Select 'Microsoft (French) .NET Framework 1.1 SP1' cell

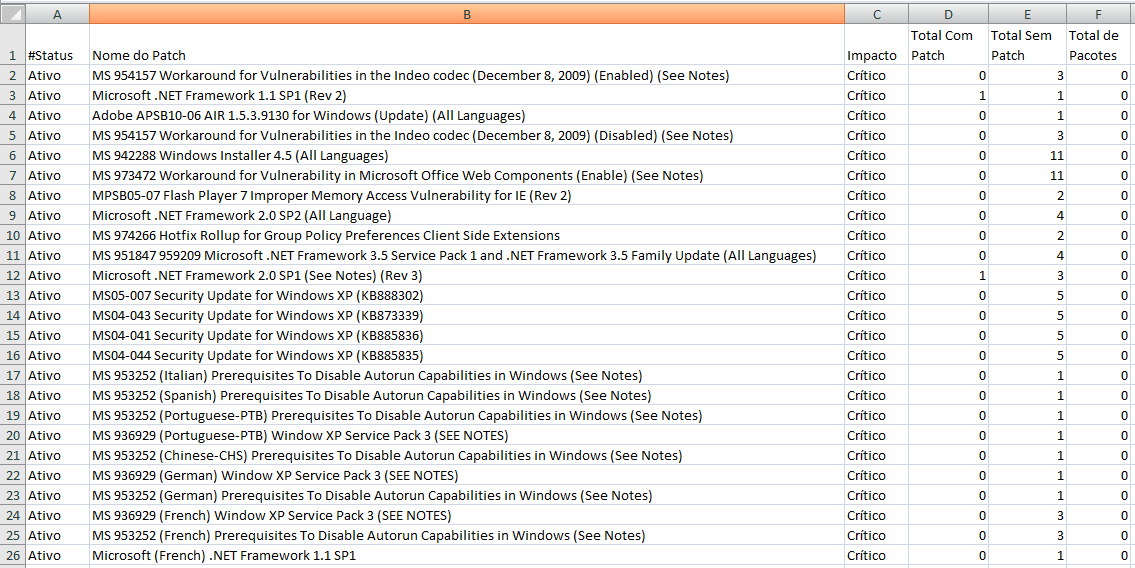click(x=467, y=556)
